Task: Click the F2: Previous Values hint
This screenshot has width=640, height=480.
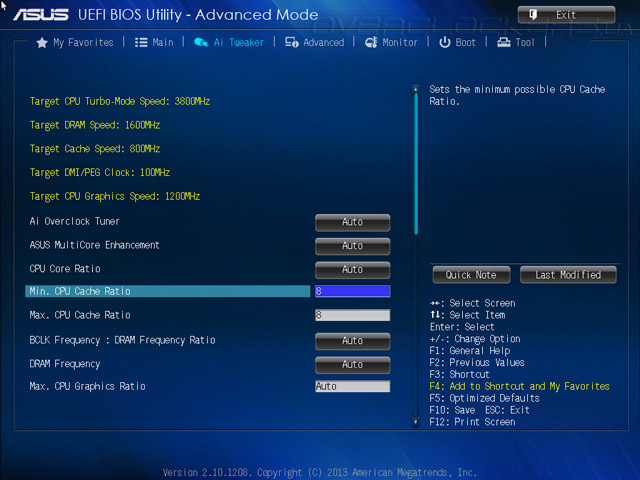Action: click(x=477, y=363)
